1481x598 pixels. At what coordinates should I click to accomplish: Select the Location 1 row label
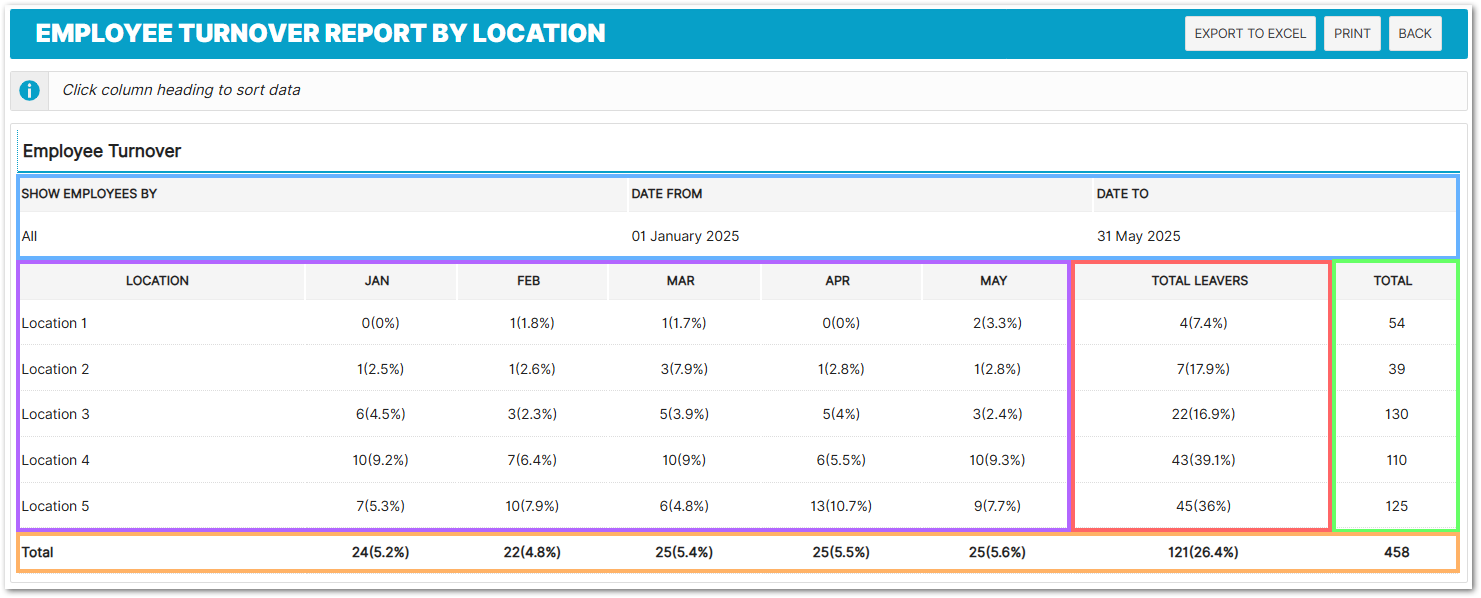[54, 323]
